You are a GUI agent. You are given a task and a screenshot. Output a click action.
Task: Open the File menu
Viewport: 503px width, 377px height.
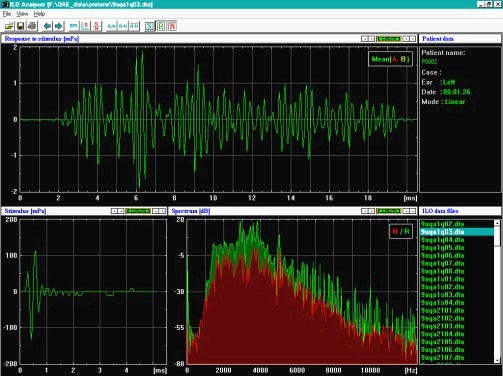7,14
